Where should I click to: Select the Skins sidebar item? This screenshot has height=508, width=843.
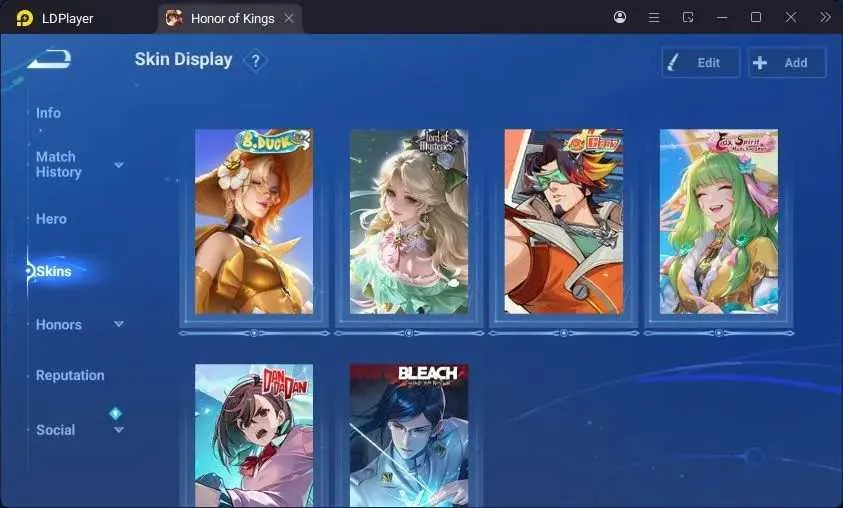54,271
